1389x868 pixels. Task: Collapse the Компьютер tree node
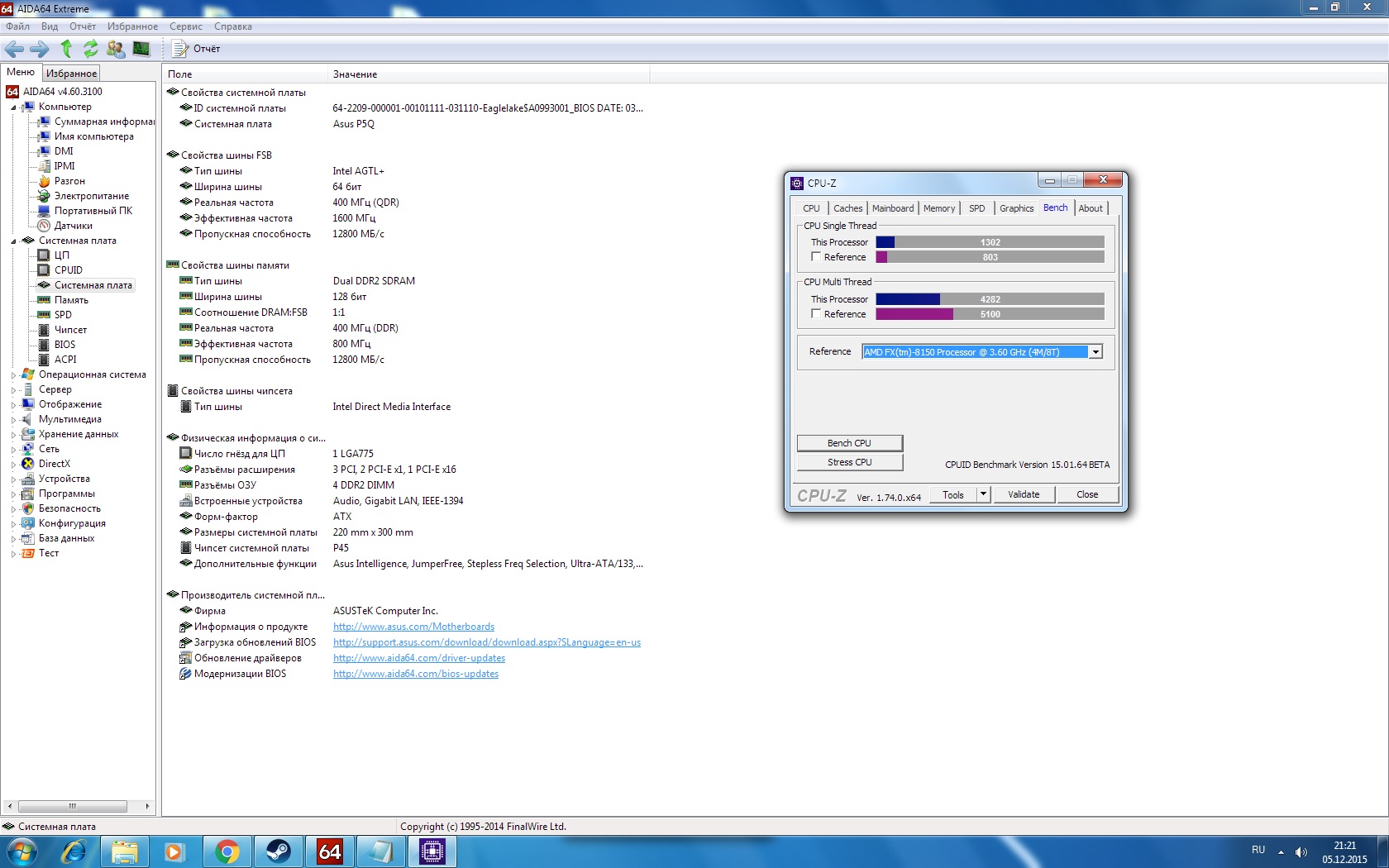(x=13, y=107)
